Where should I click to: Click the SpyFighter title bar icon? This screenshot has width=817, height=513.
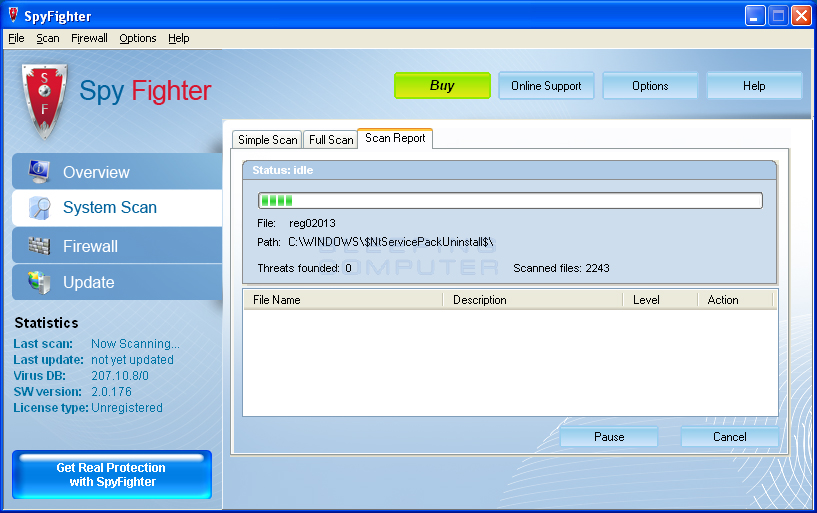click(x=12, y=15)
